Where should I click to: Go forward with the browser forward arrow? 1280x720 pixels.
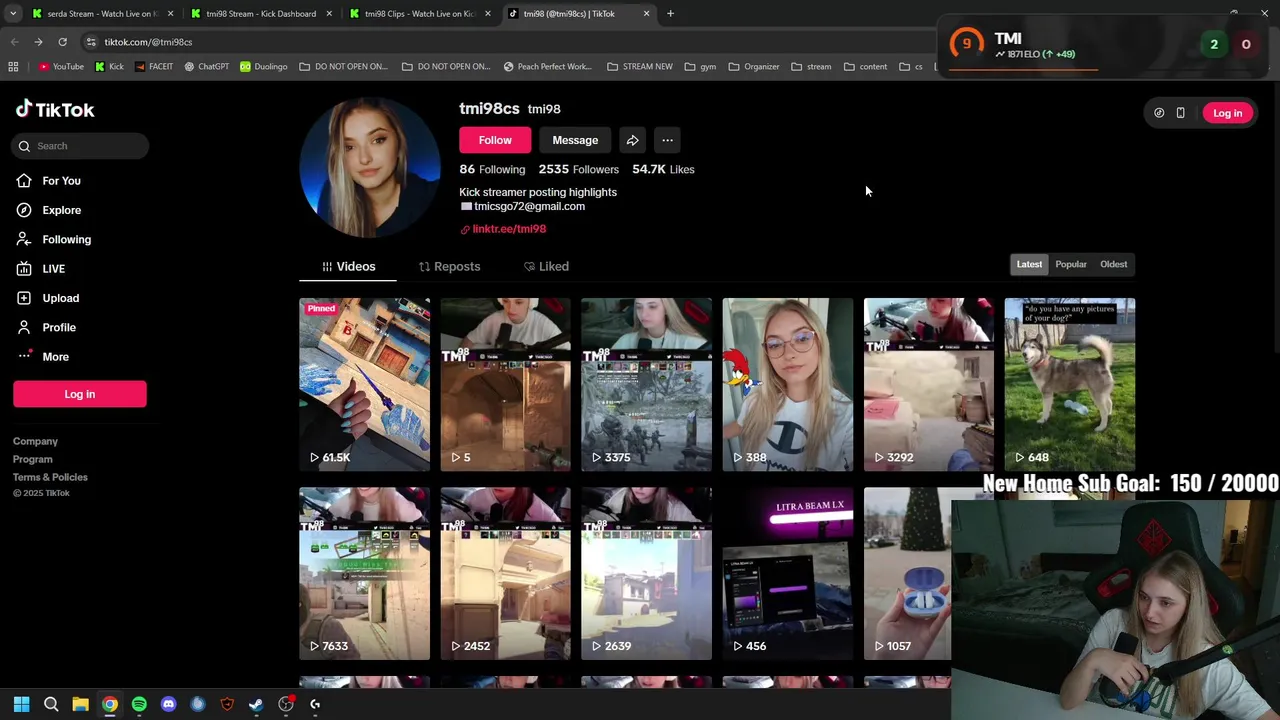click(38, 42)
